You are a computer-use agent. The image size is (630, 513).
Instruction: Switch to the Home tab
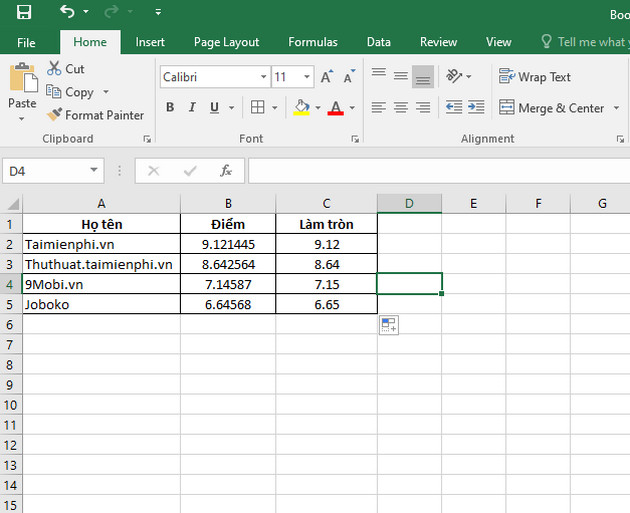coord(90,42)
